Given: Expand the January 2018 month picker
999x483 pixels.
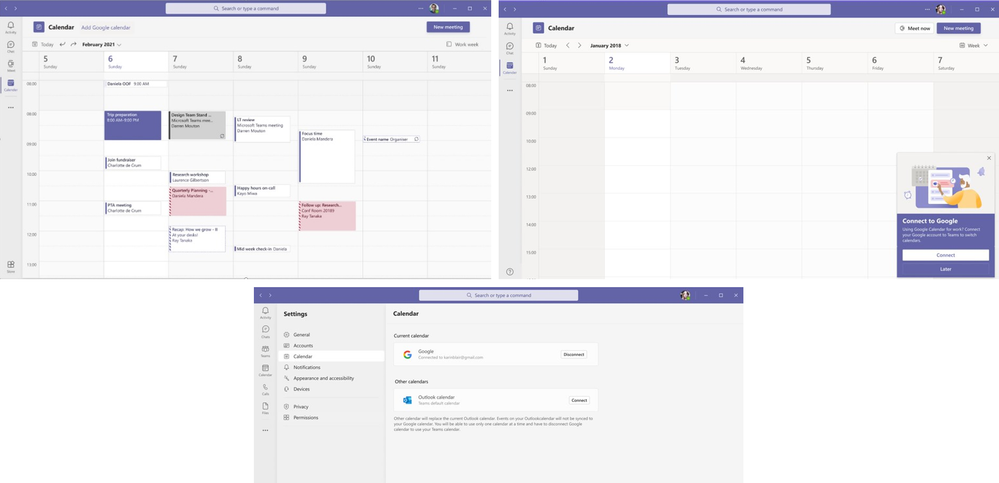Looking at the screenshot, I should coord(610,45).
